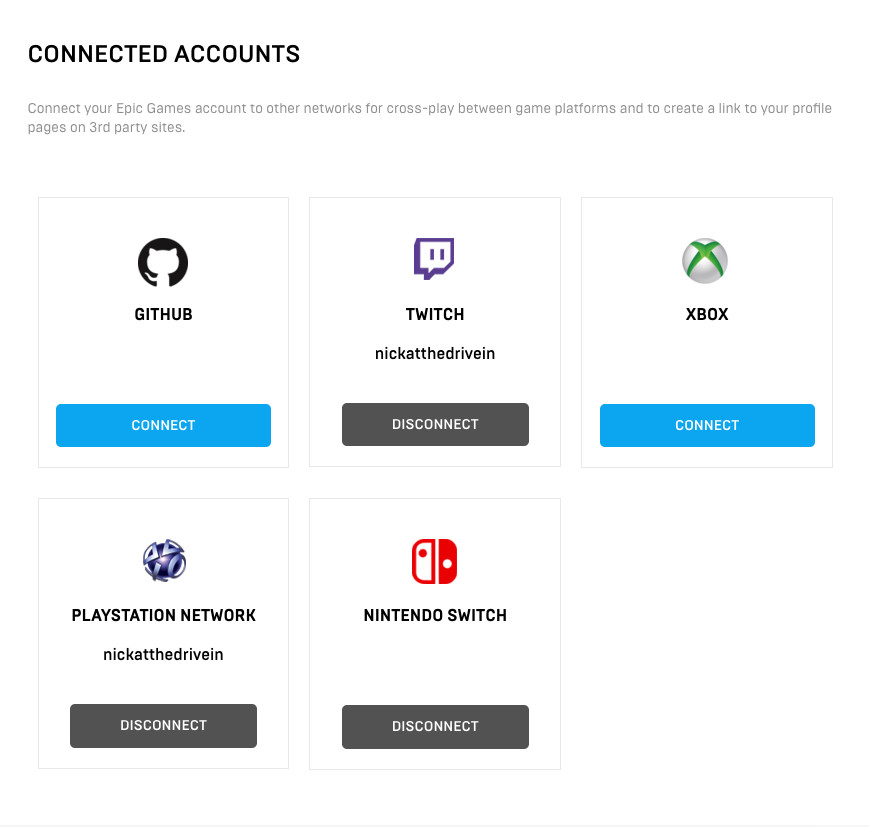Select the PlayStation Network username nickatthedrivein

[x=163, y=655]
